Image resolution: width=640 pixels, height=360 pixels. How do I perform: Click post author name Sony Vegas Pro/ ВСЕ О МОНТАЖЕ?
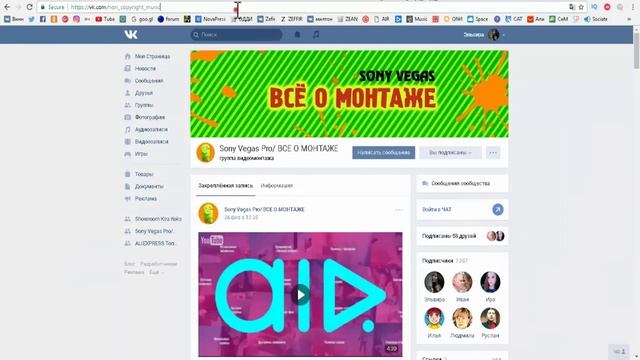pos(264,209)
